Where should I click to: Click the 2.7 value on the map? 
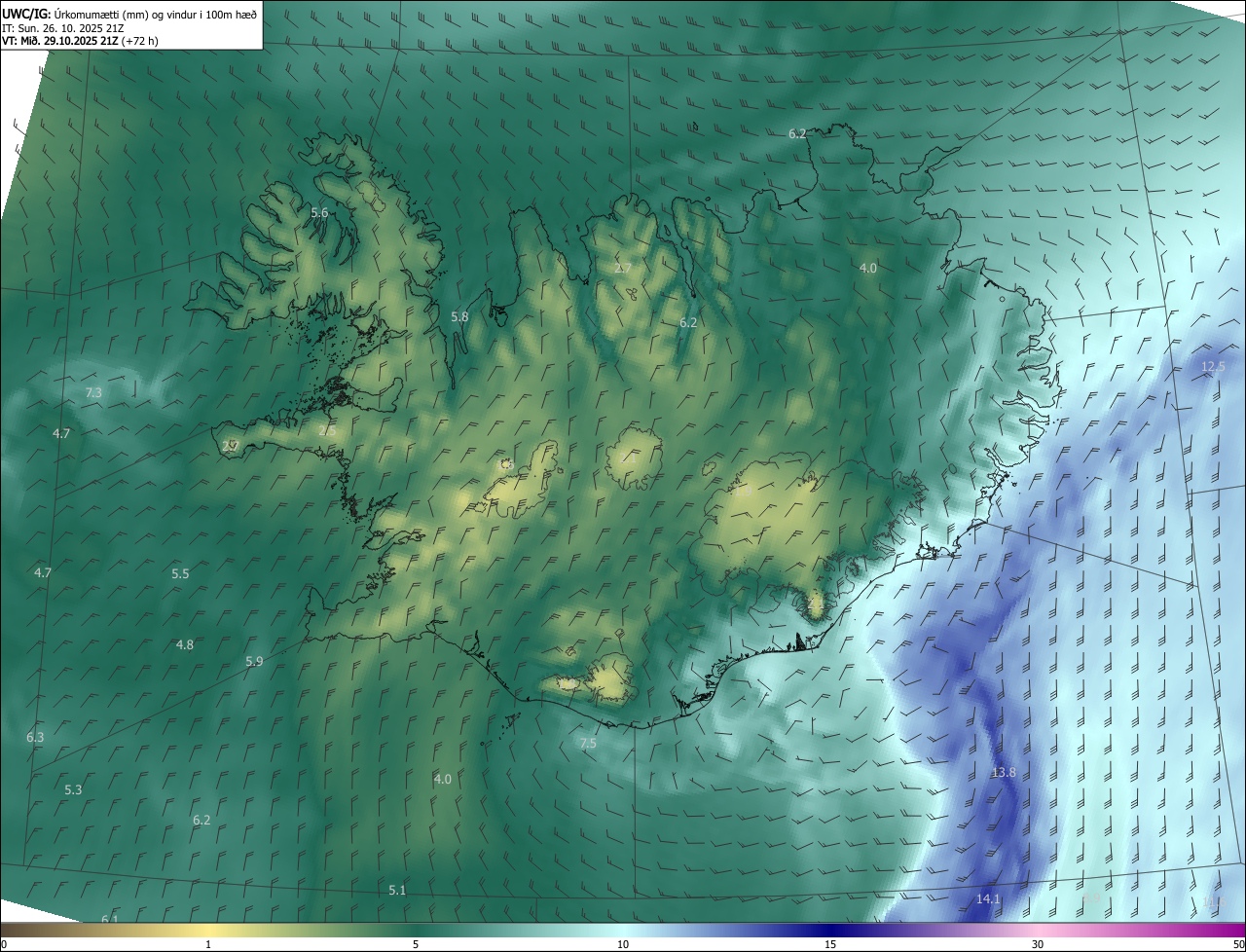coord(623,268)
